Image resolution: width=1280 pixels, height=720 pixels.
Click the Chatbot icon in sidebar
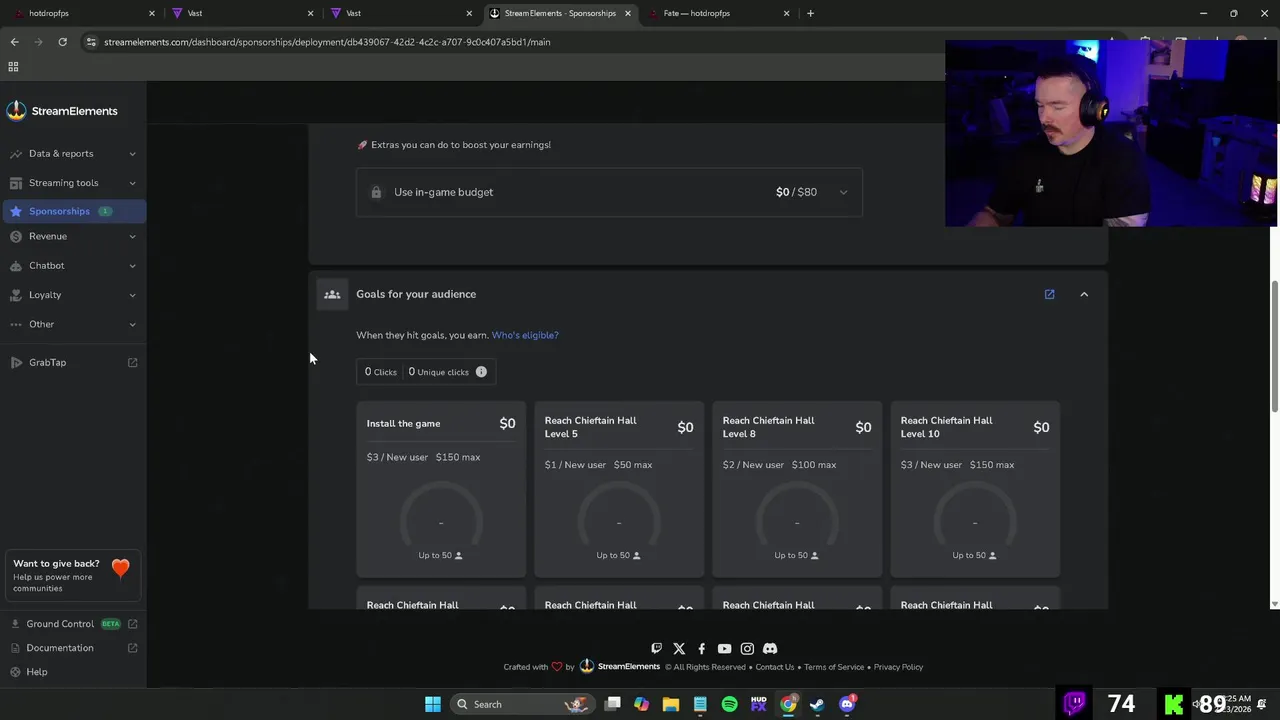[x=16, y=266]
